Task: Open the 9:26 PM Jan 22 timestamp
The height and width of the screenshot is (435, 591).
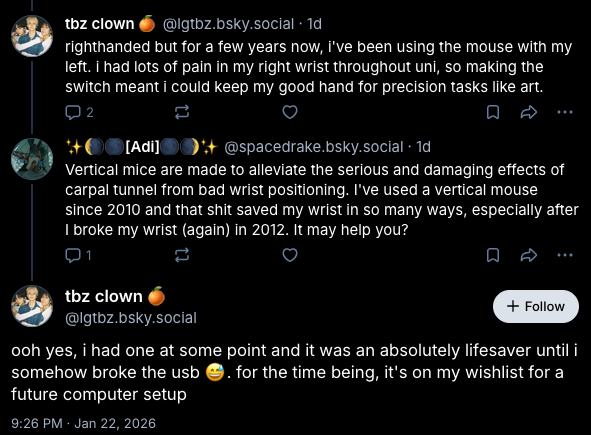Action: (83, 423)
